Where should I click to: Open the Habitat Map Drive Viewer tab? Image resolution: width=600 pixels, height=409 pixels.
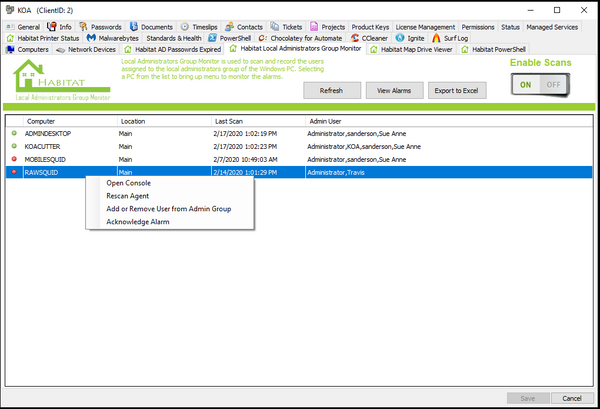pyautogui.click(x=418, y=48)
